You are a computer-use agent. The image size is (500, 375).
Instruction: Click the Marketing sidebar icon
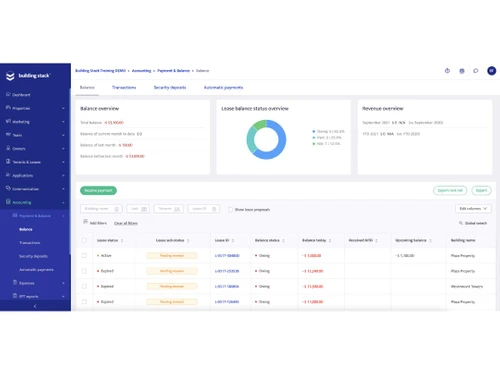point(8,121)
